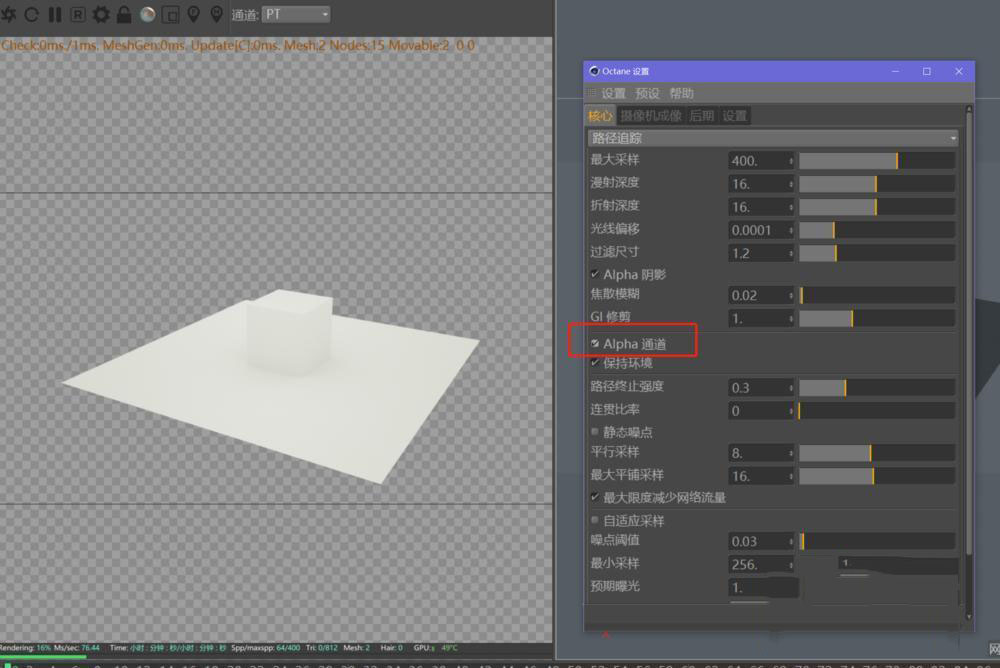This screenshot has height=668, width=1000.
Task: Open the 设置 menu in the Octane menu bar
Action: (x=614, y=94)
